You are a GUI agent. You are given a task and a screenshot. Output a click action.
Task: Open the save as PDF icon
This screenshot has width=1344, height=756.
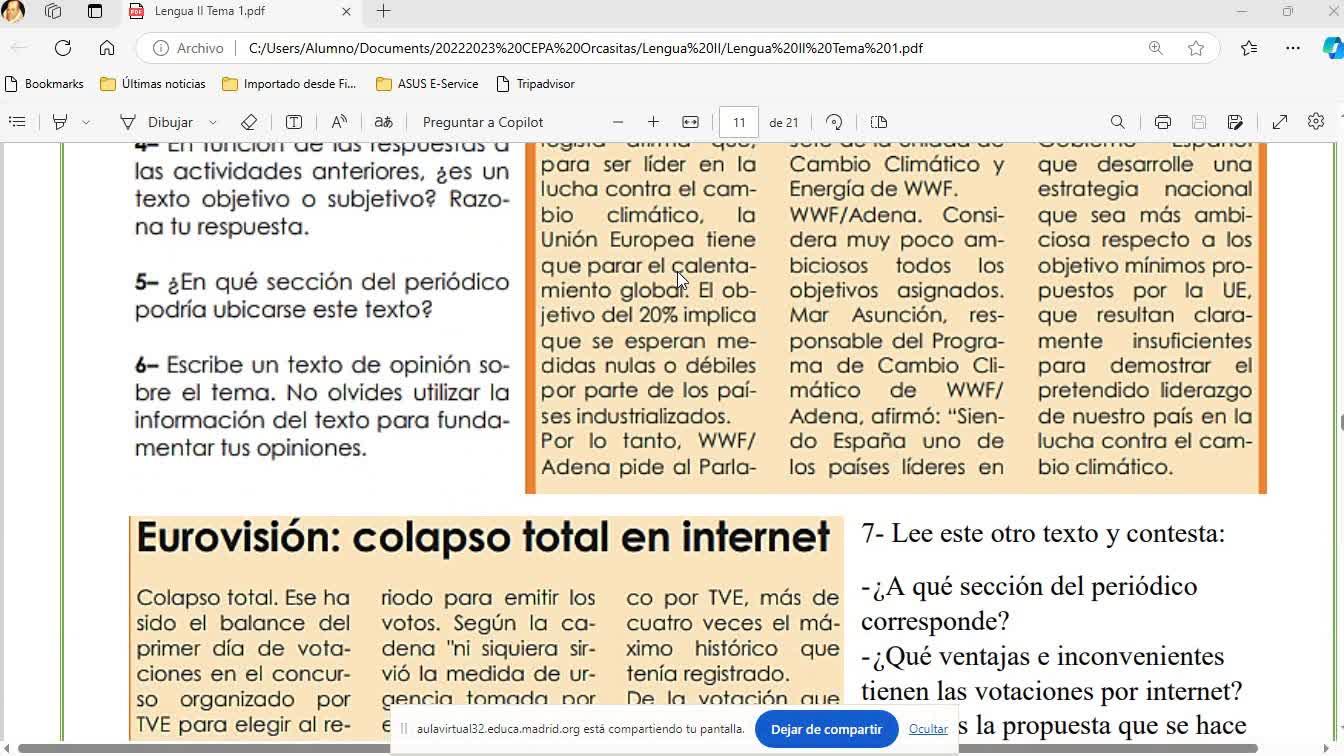point(1235,122)
